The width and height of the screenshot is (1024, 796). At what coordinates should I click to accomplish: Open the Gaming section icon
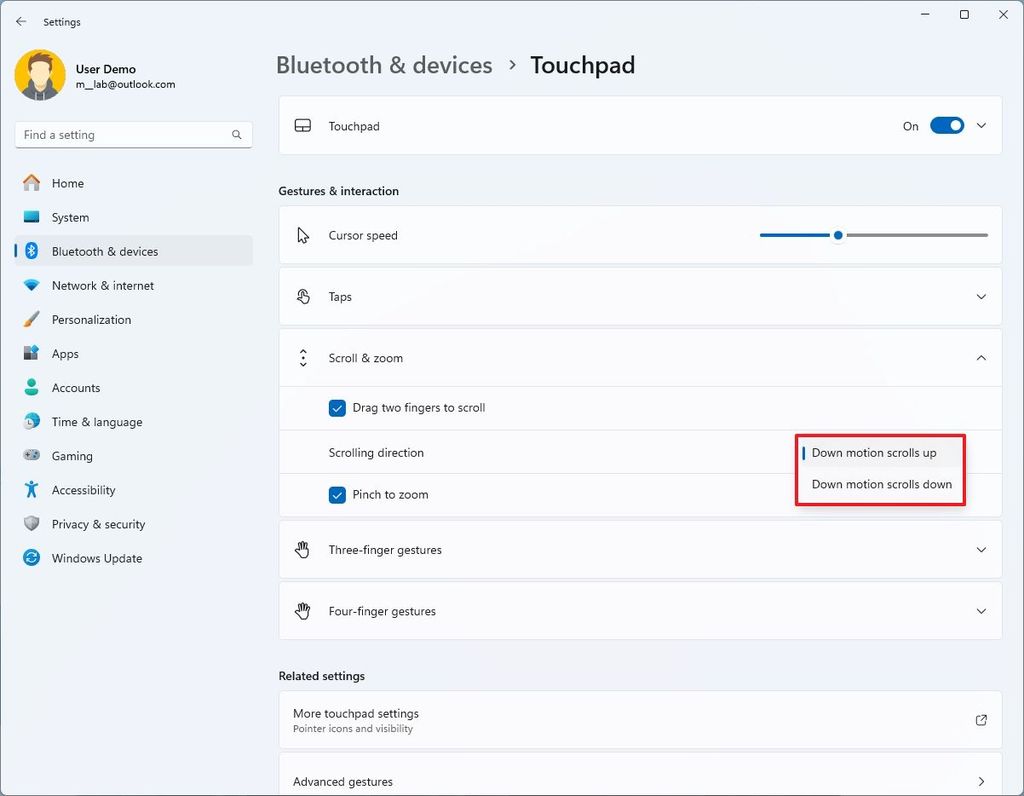[31, 456]
